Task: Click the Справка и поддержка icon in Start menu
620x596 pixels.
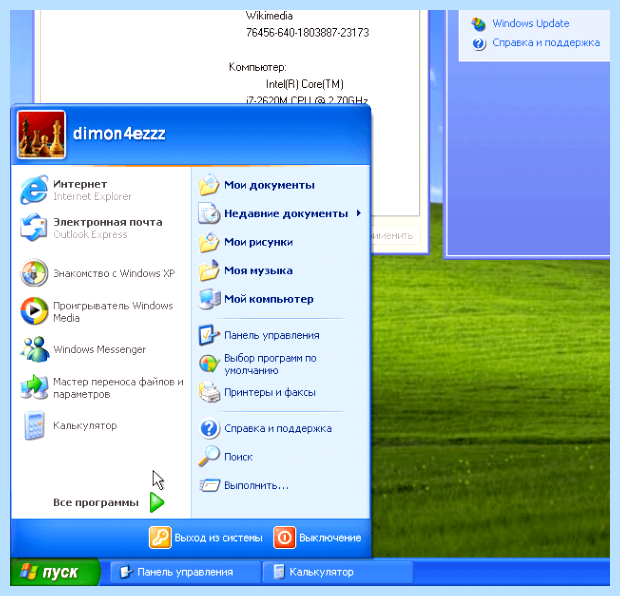Action: 209,428
